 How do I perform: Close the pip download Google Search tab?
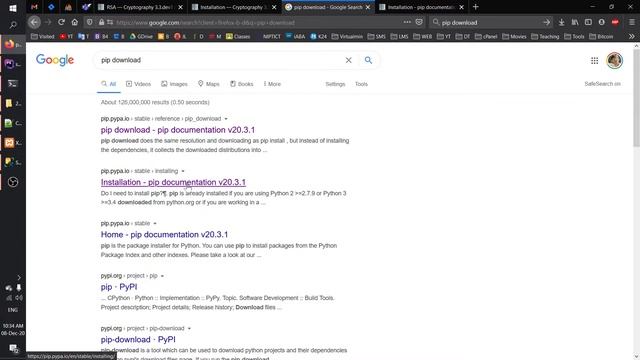pos(368,7)
